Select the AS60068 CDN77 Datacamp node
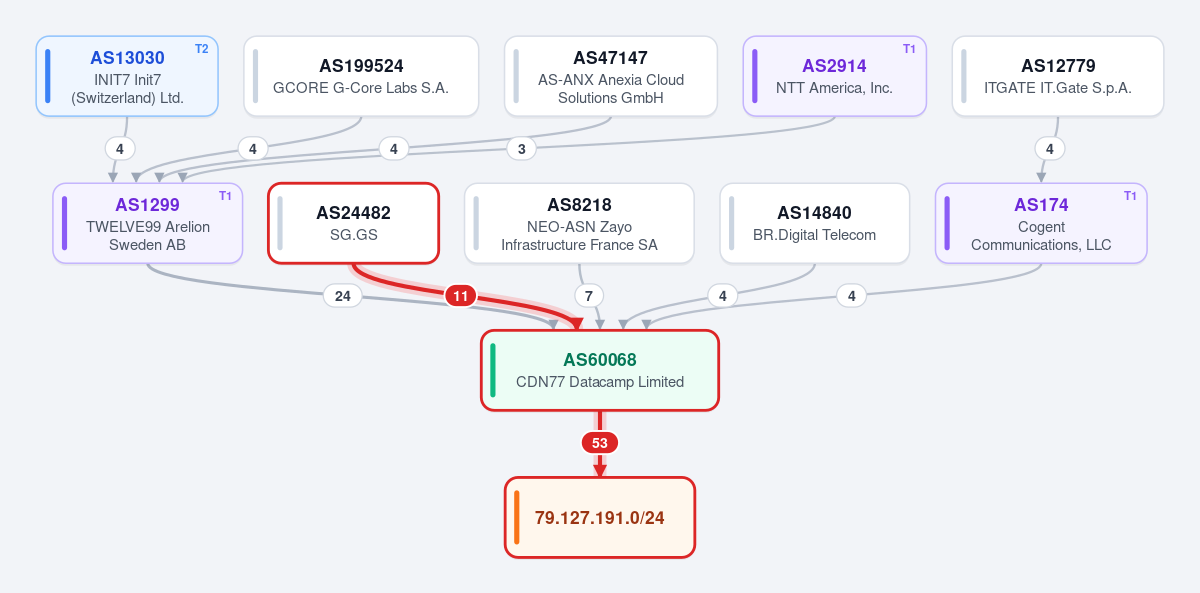This screenshot has width=1200, height=593. coord(600,370)
